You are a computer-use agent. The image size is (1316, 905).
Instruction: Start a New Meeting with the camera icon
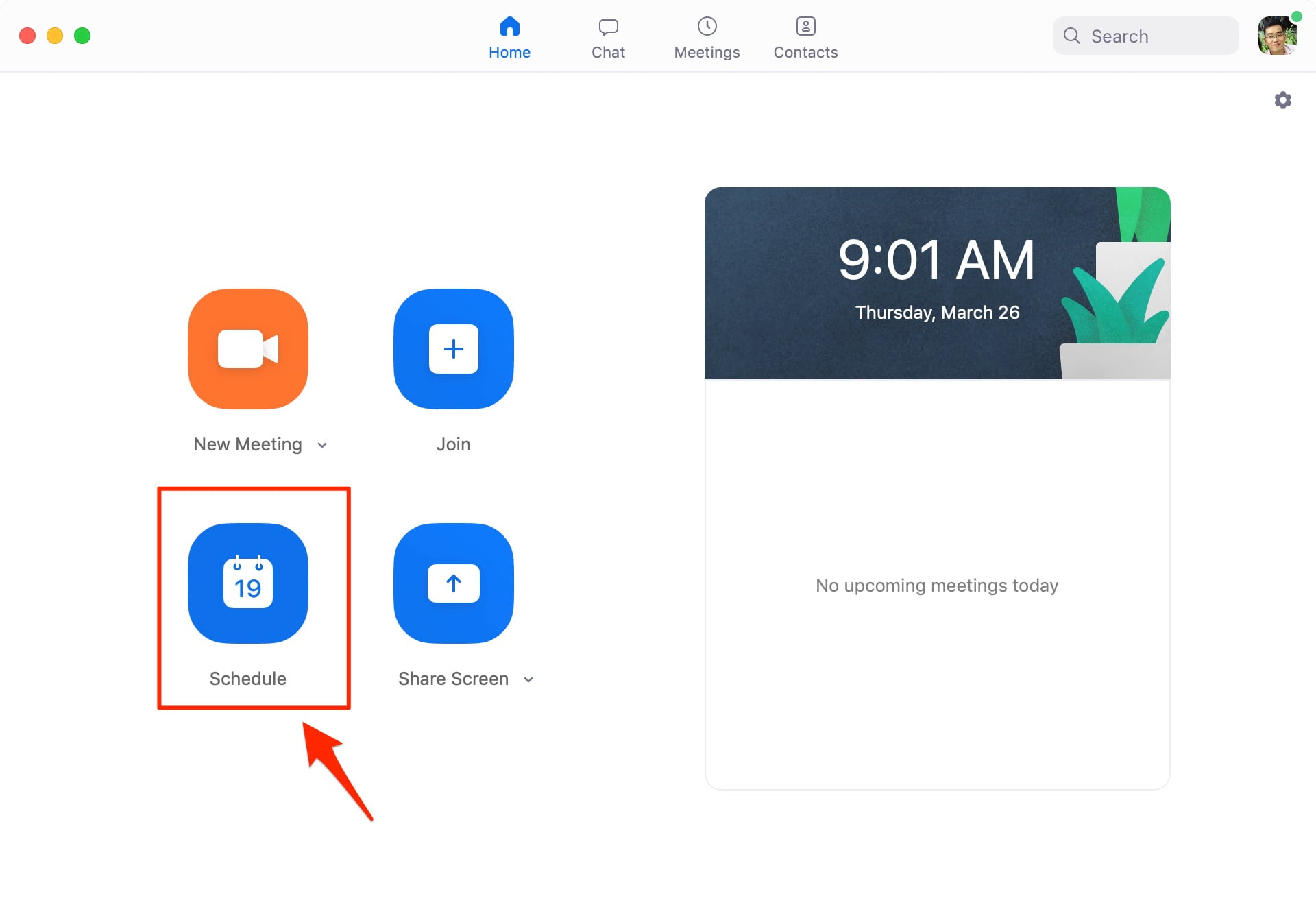[247, 349]
